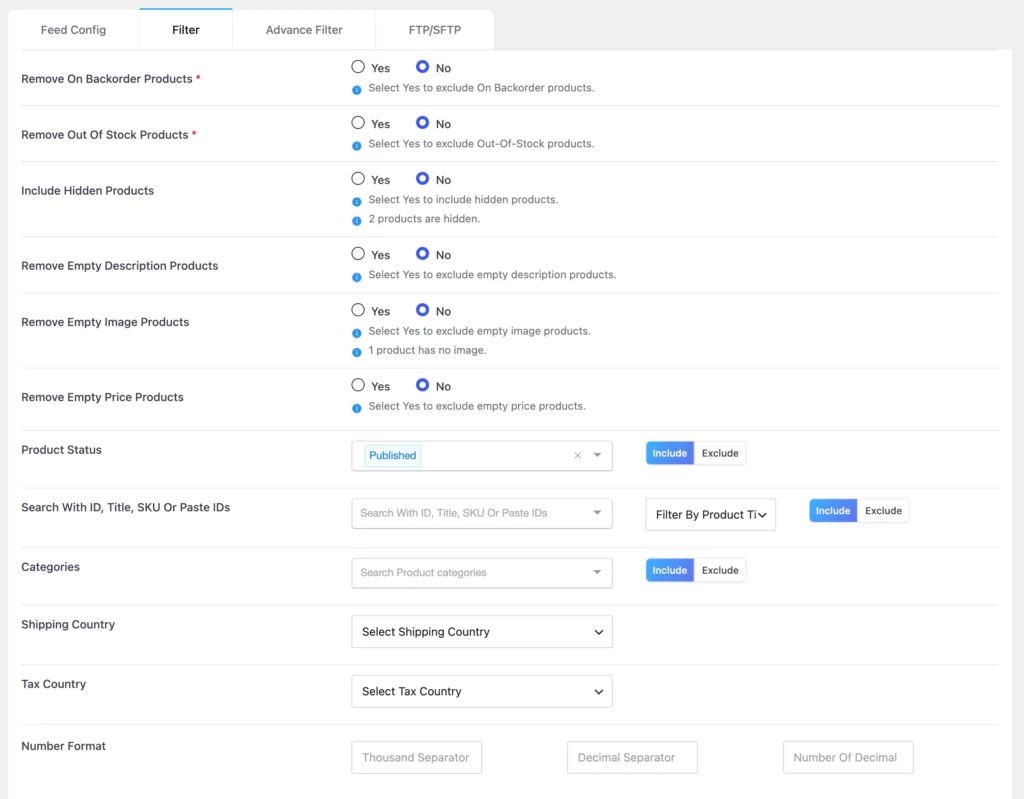Open Search Product categories dropdown
Image resolution: width=1024 pixels, height=799 pixels.
(x=481, y=573)
